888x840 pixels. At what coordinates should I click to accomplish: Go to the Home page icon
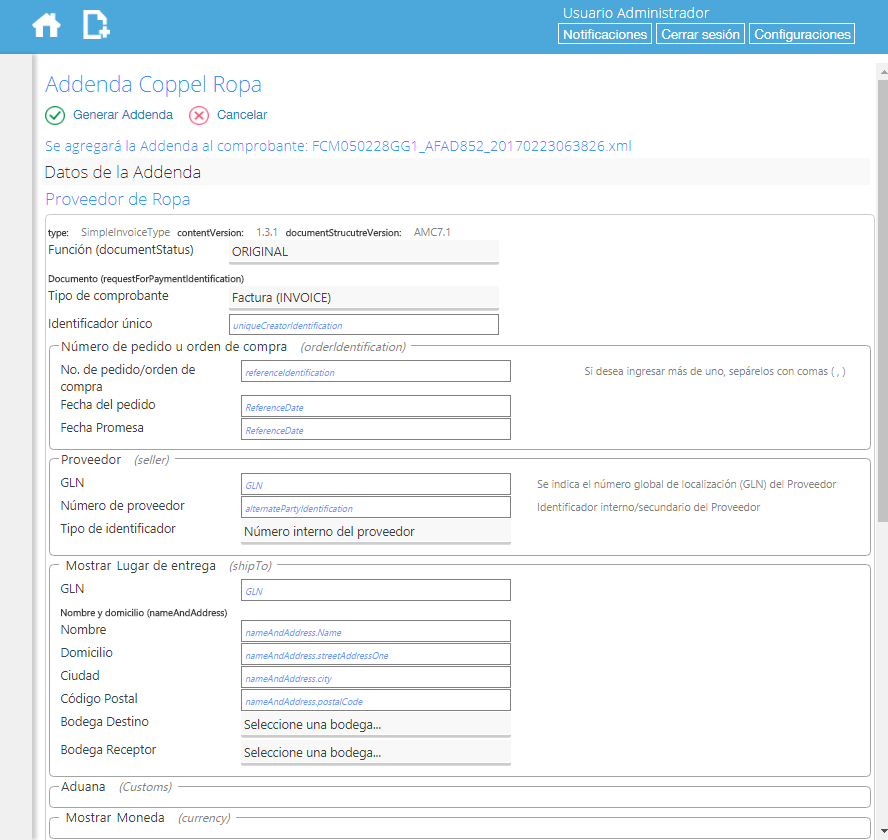pos(46,25)
